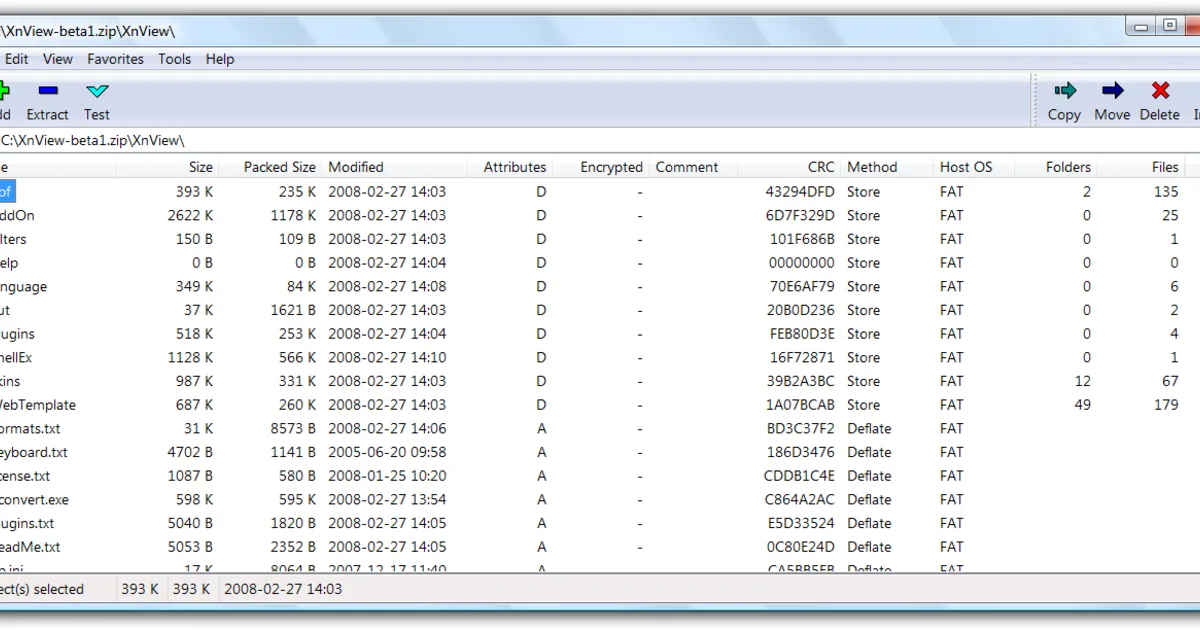
Task: Click the Test toolbar icon
Action: 97,91
